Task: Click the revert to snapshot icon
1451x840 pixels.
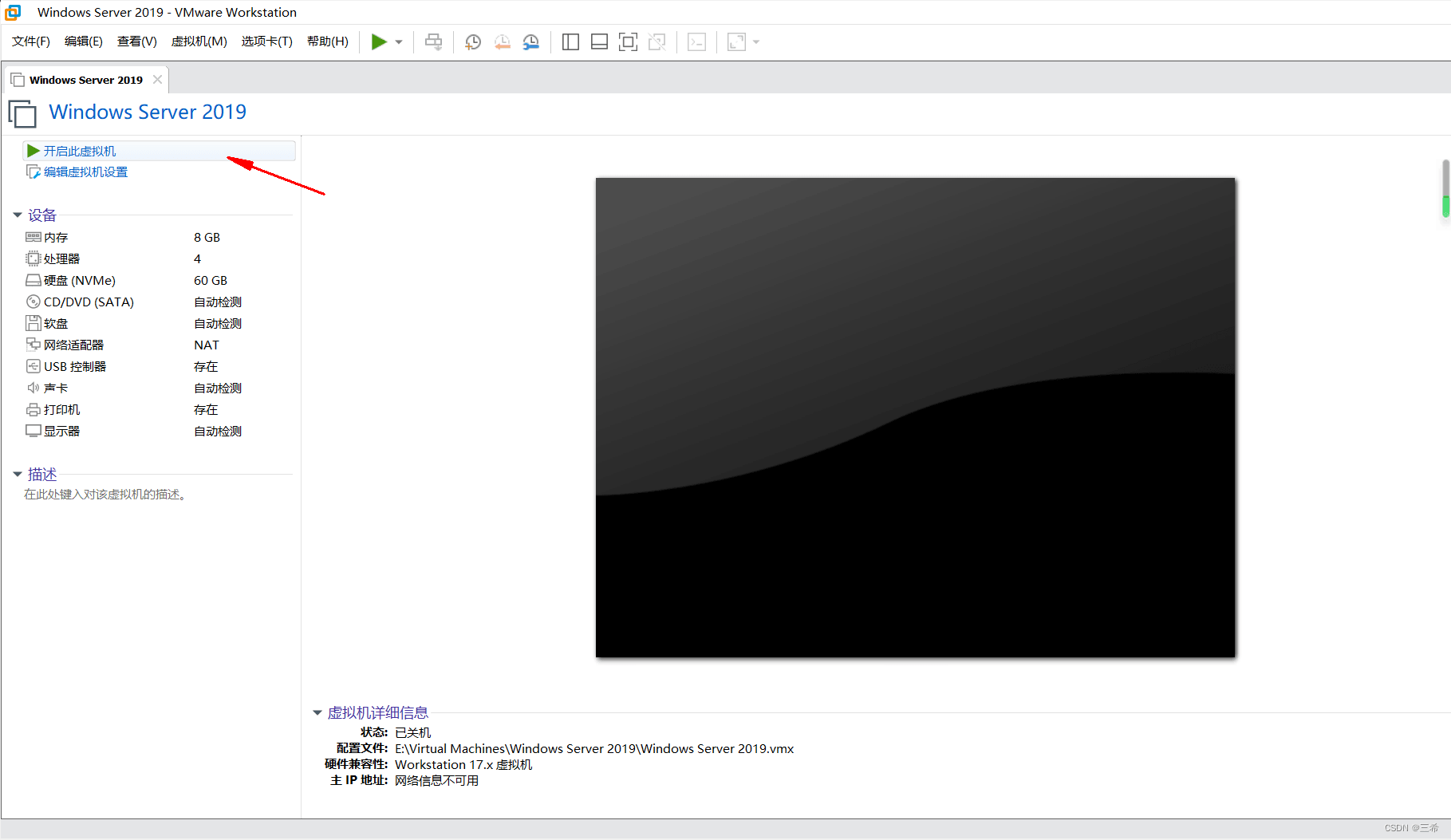Action: (x=502, y=42)
